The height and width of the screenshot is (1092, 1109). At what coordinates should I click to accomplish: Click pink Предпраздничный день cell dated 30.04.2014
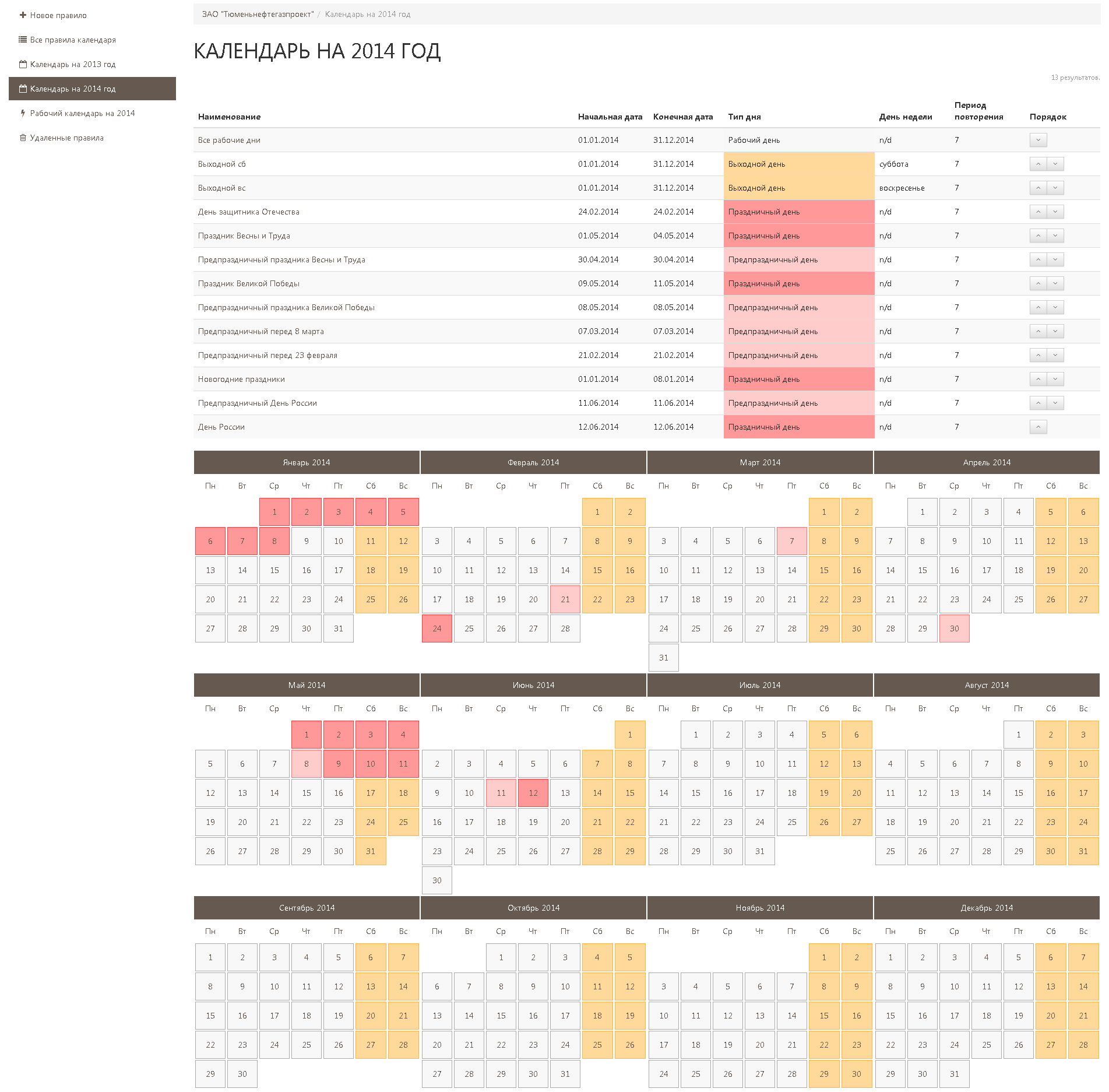coord(799,259)
